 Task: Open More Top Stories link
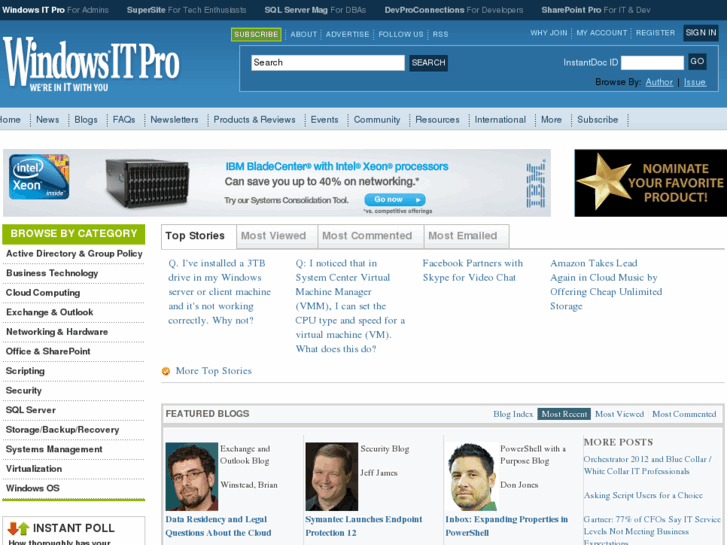214,371
